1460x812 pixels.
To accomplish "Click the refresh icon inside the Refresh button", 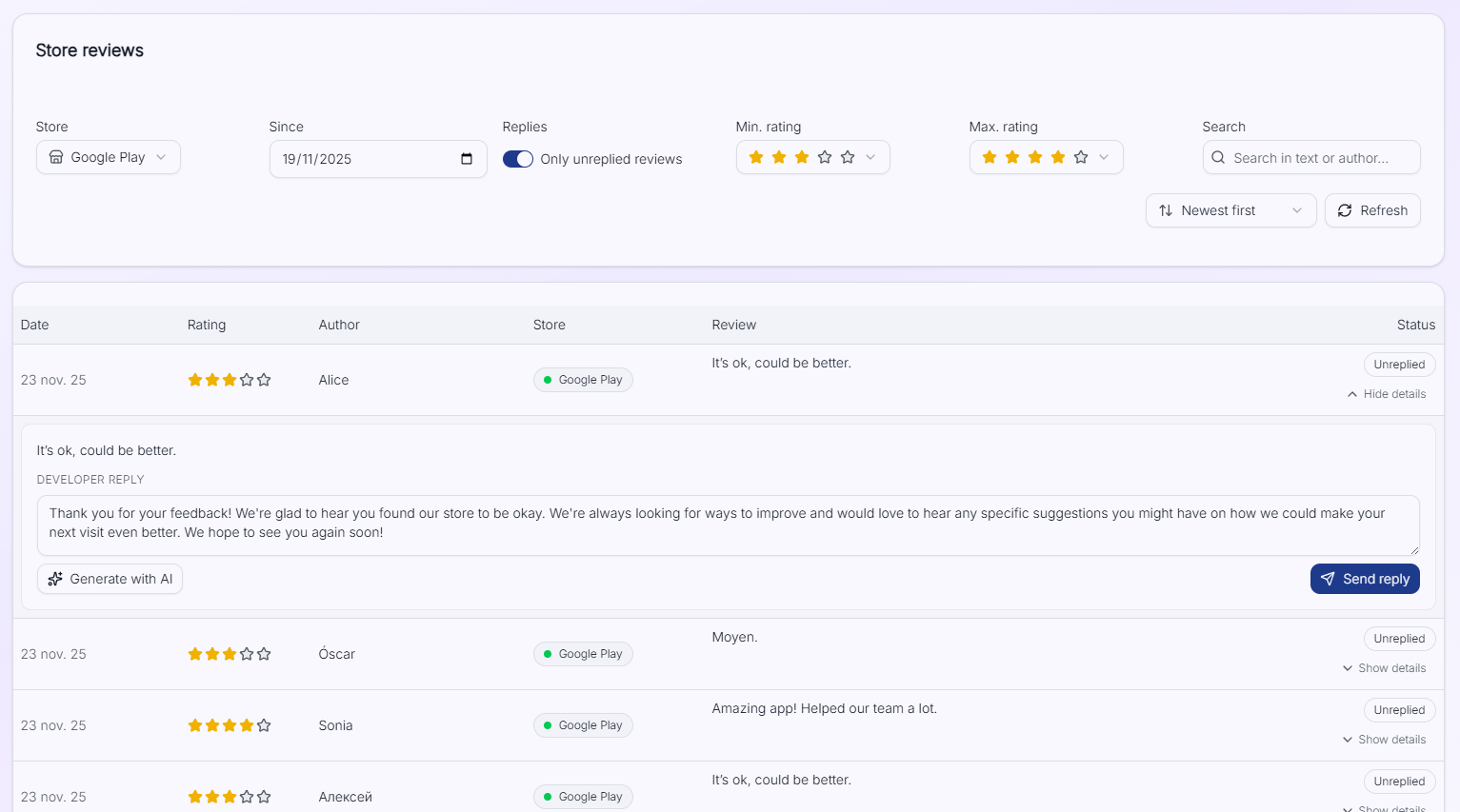I will click(1345, 210).
